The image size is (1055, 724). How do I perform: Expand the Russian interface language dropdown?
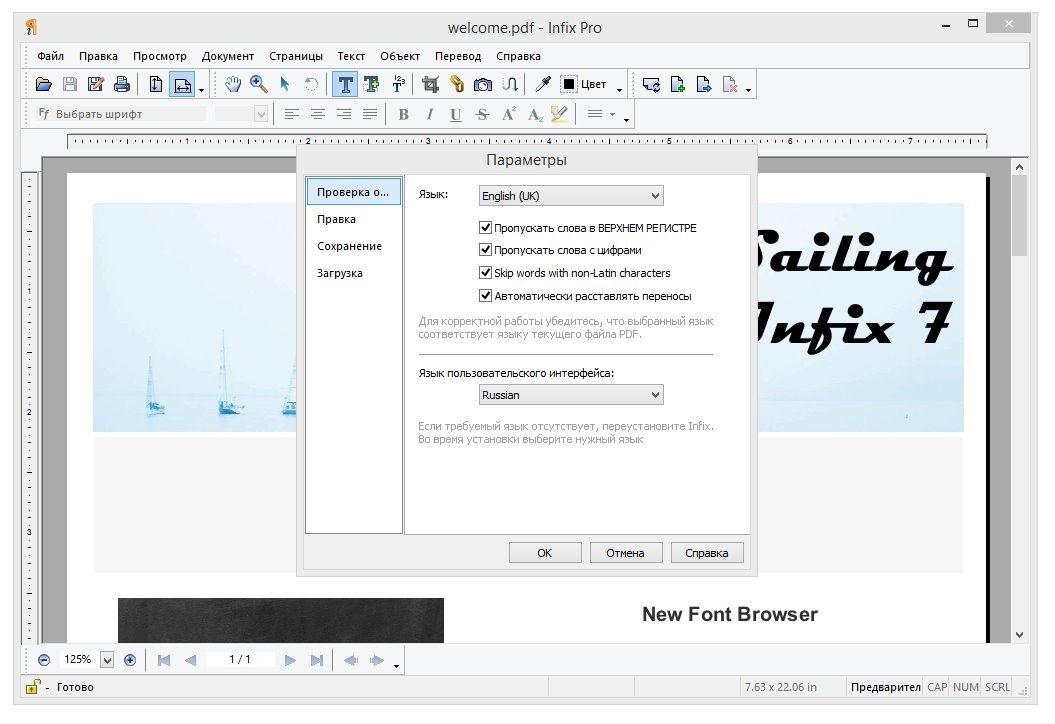pos(570,395)
